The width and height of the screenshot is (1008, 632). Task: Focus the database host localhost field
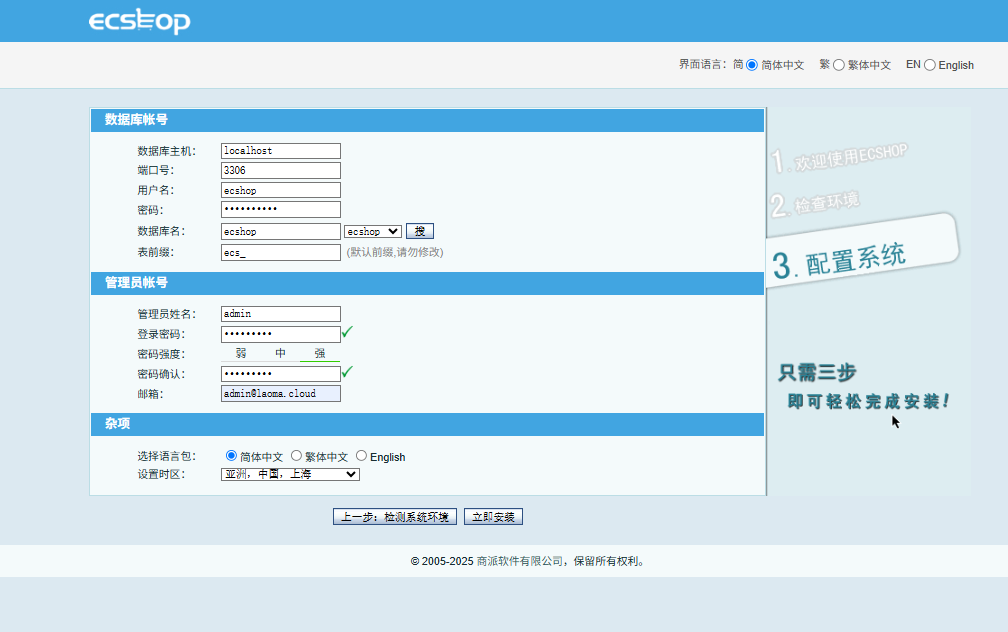coord(281,151)
